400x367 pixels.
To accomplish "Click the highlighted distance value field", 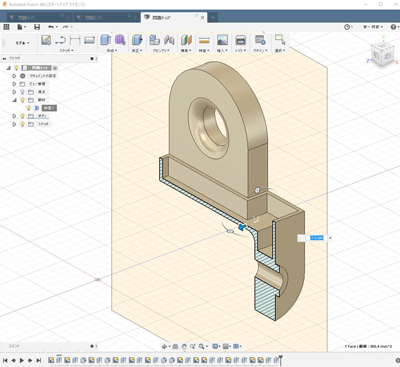I will 317,238.
